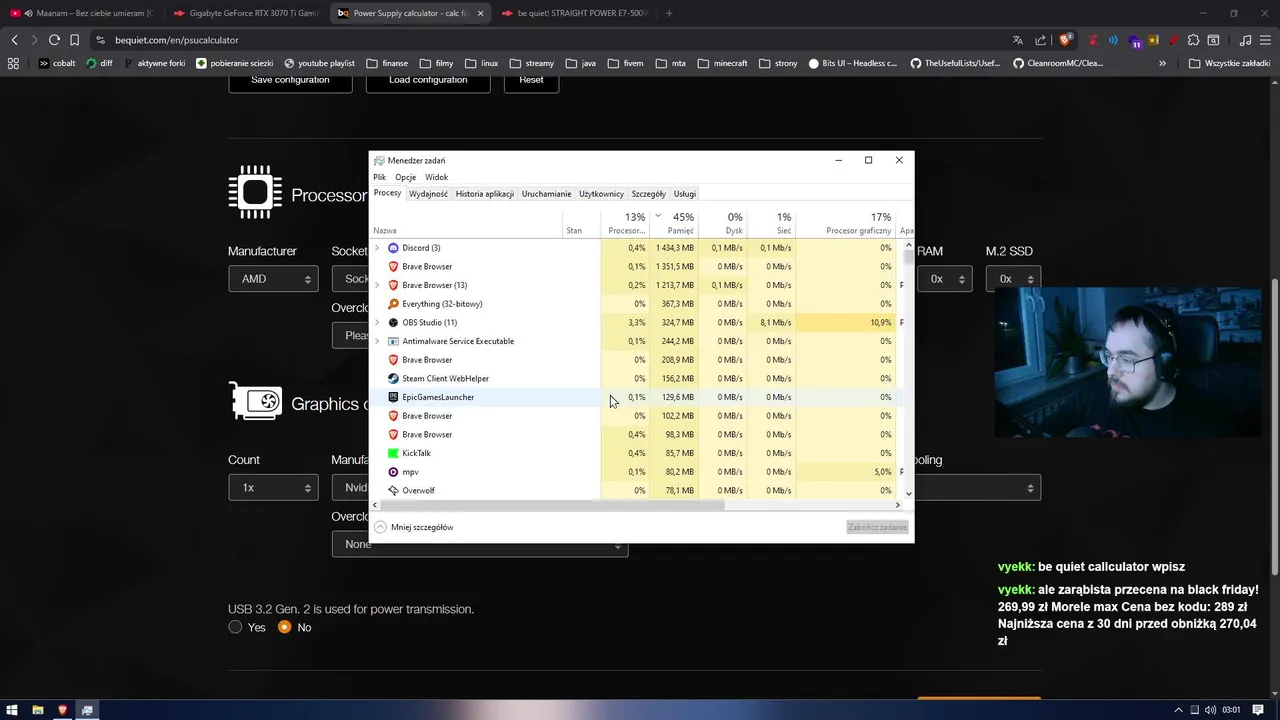Switch to the Historia aplikacji tab
Viewport: 1280px width, 720px height.
[x=485, y=194]
